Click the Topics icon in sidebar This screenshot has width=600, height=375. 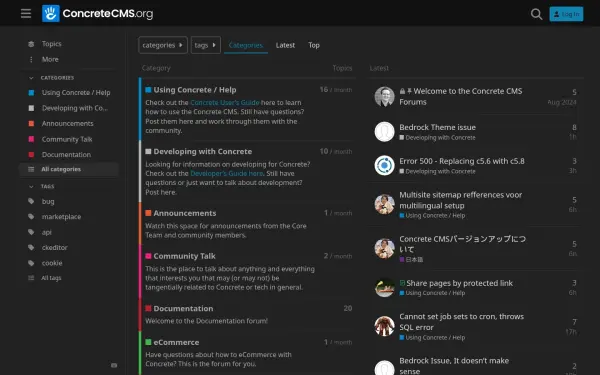point(31,44)
